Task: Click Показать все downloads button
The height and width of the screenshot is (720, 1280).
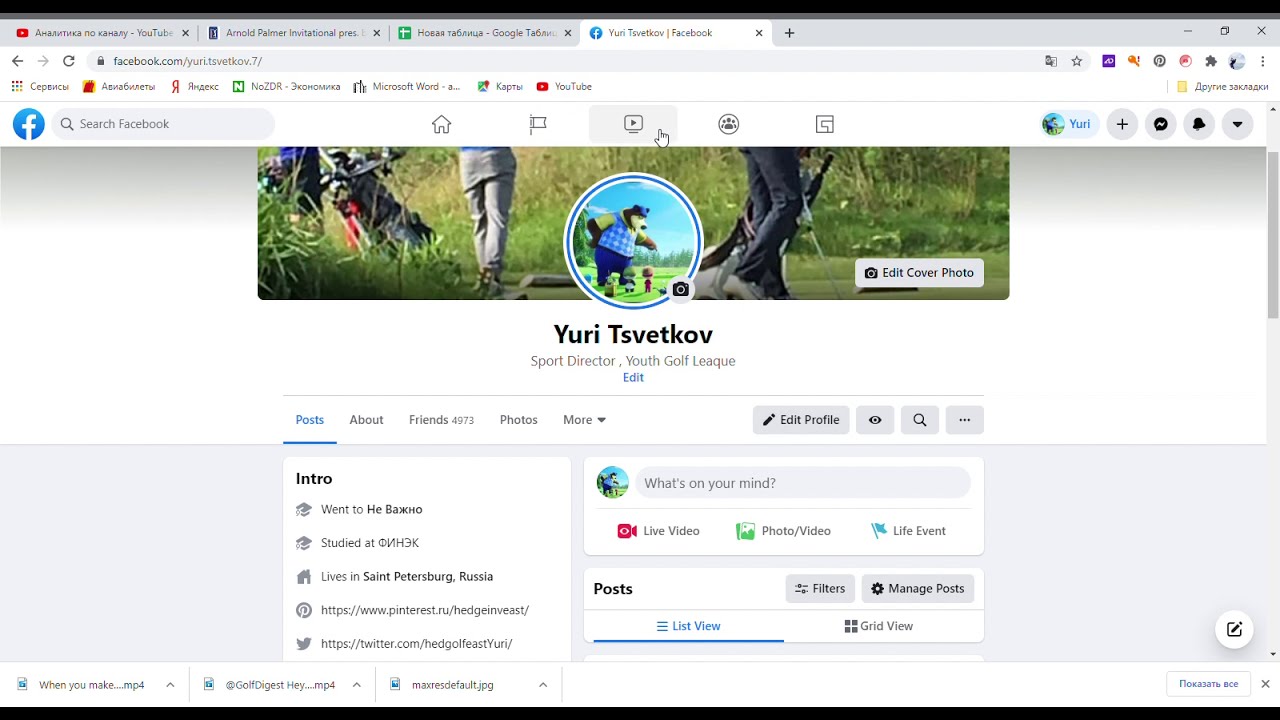Action: pos(1208,684)
